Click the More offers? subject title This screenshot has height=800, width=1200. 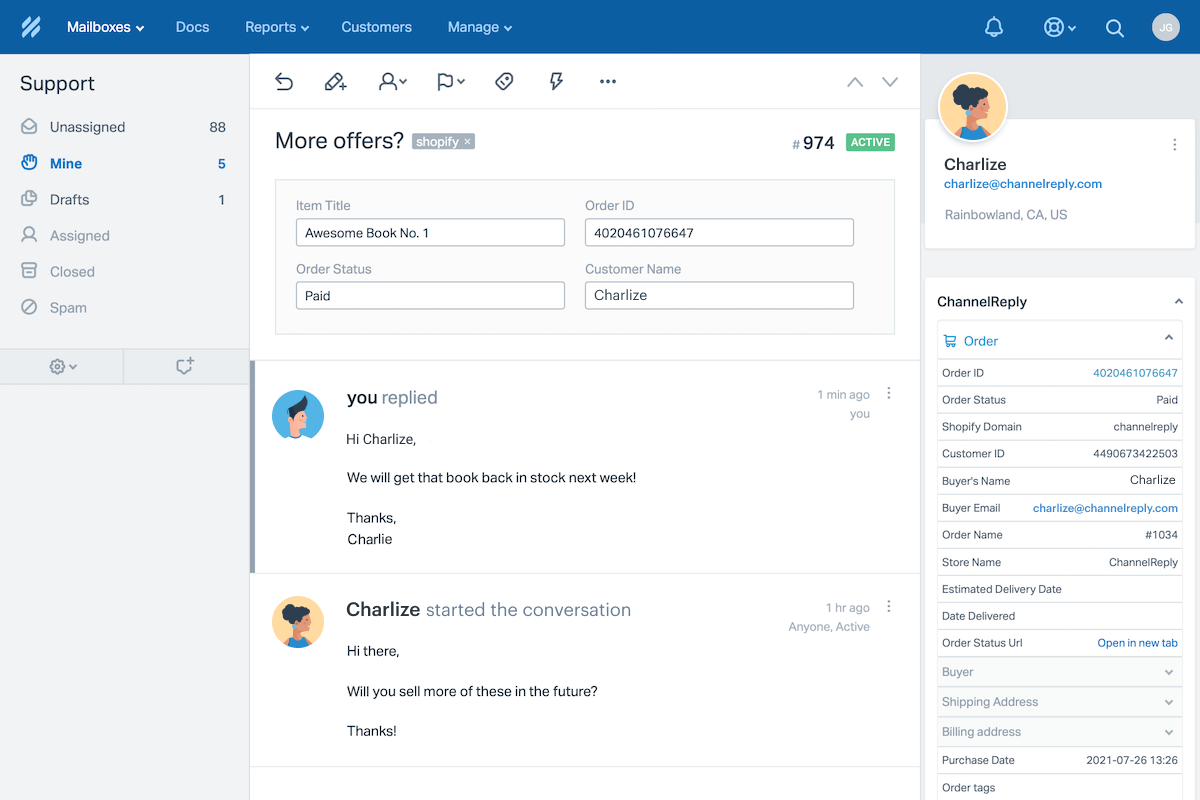340,141
